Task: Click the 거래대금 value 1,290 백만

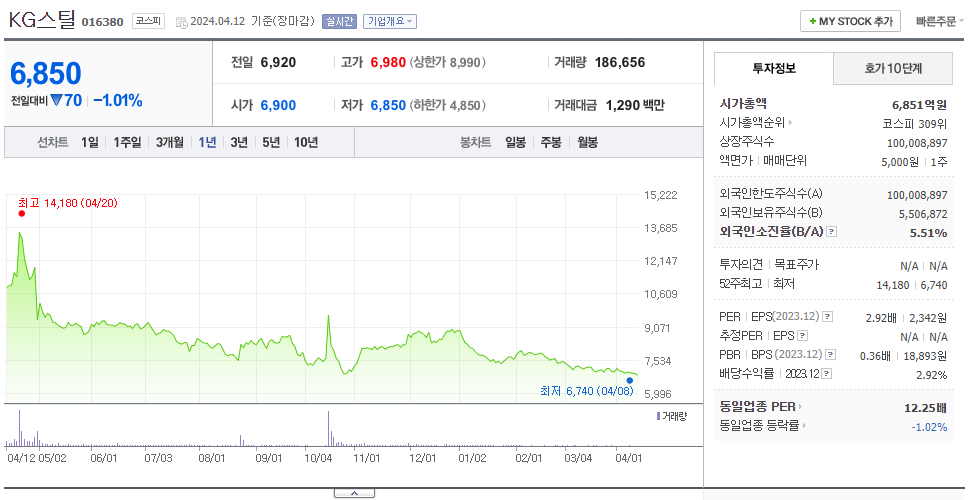Action: 635,106
